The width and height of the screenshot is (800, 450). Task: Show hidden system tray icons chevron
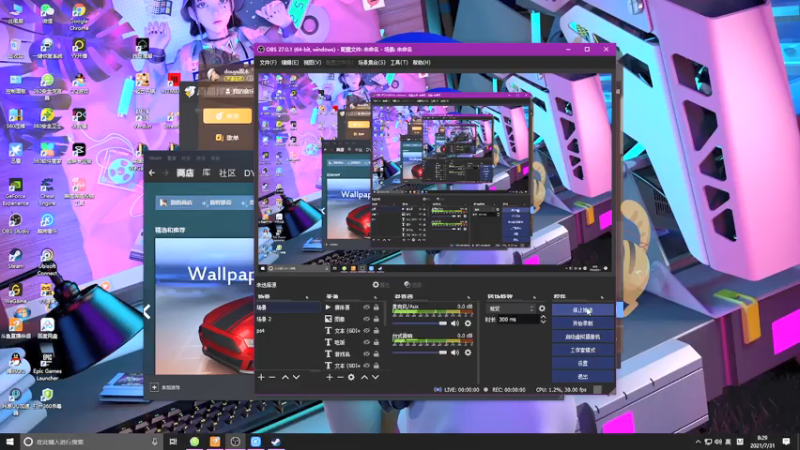[698, 441]
